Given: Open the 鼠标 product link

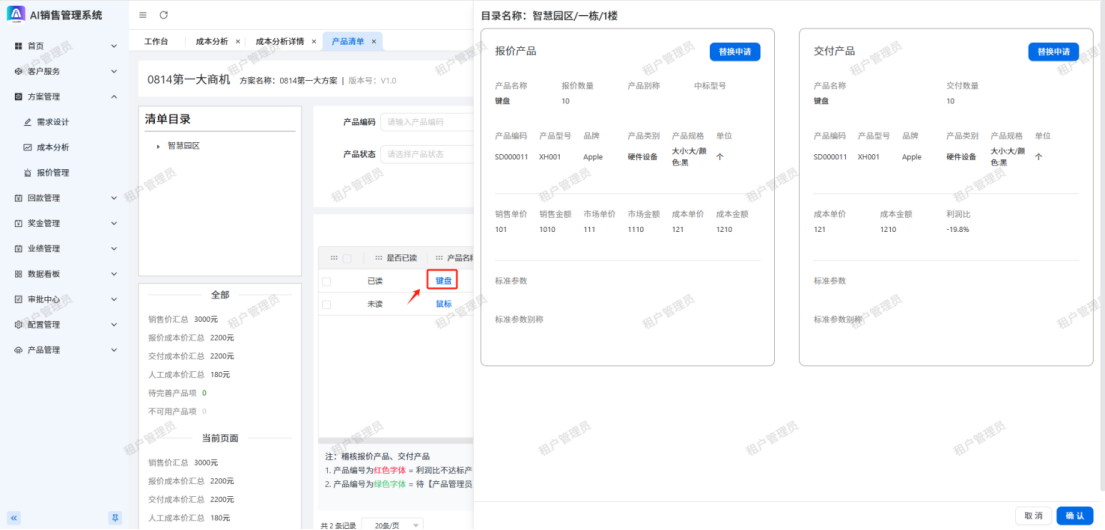Looking at the screenshot, I should (444, 304).
